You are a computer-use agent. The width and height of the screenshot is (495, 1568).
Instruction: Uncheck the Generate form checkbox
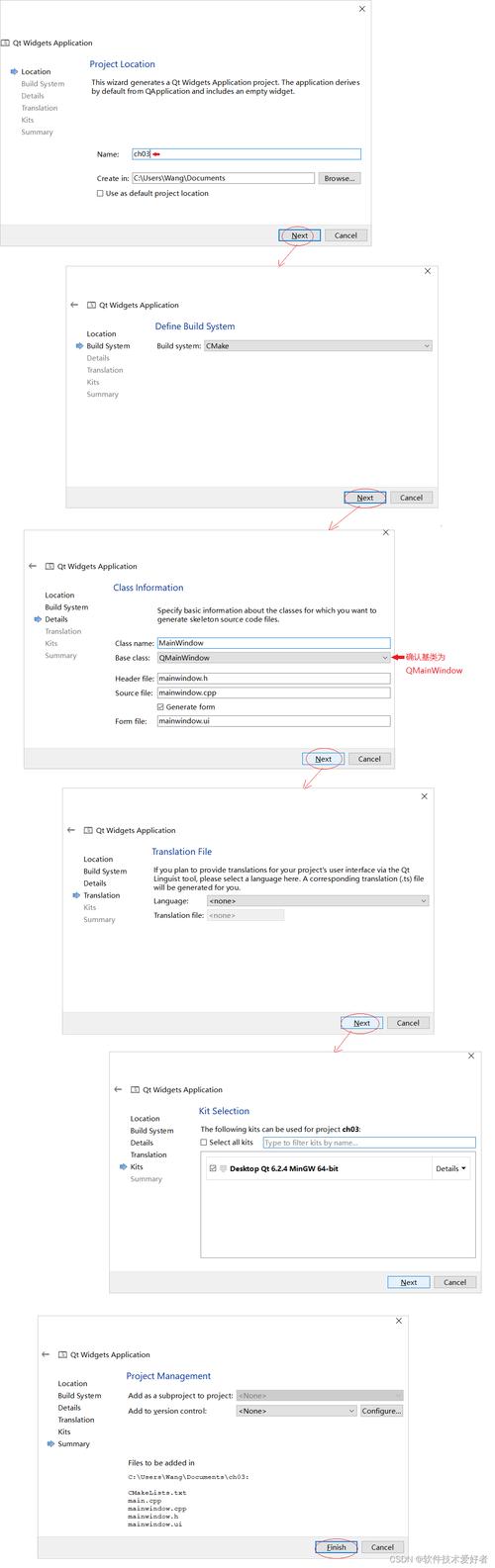click(x=160, y=707)
